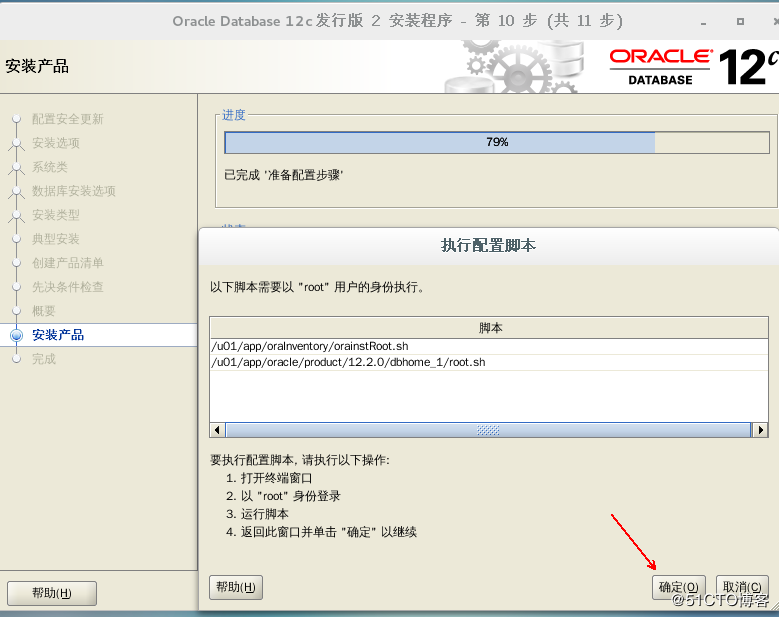The image size is (779, 617).
Task: Select the dbhome_1/root.sh script row
Action: tap(489, 362)
